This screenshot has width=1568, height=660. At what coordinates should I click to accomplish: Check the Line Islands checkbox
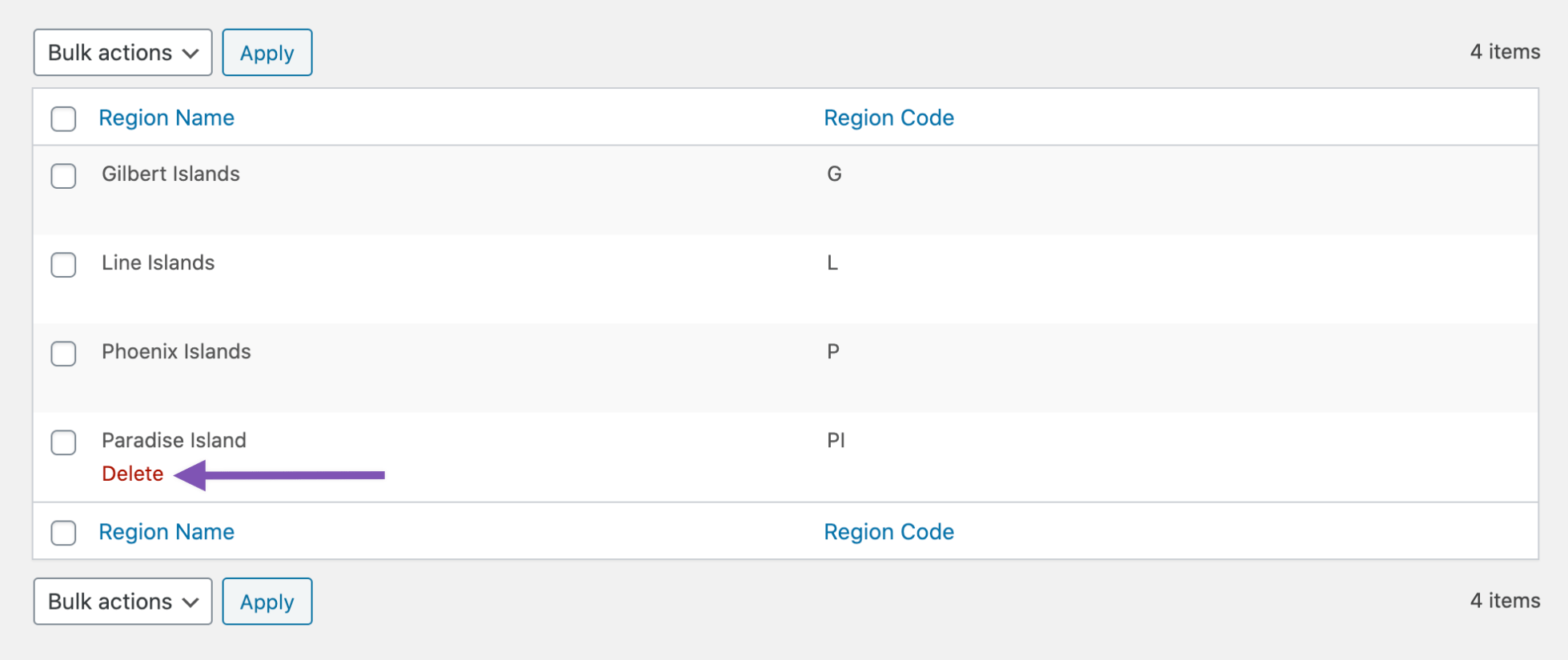pyautogui.click(x=63, y=265)
